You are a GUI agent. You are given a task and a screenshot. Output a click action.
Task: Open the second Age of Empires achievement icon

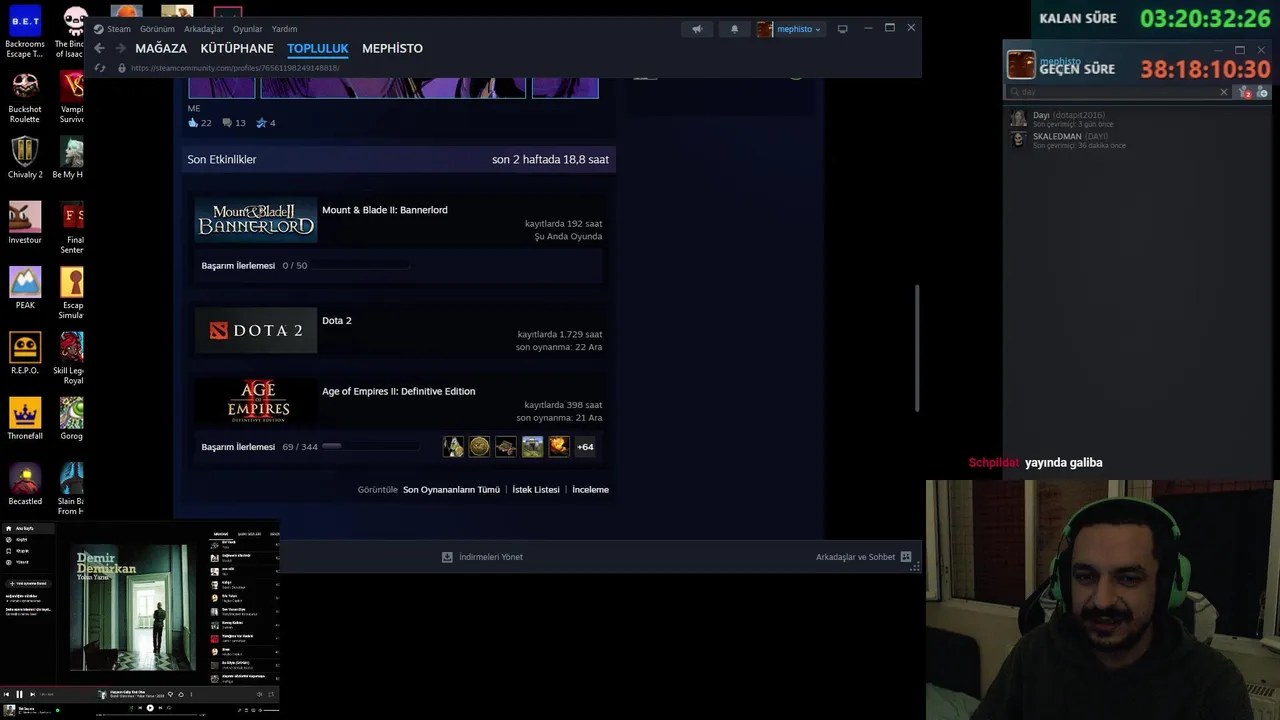coord(480,447)
